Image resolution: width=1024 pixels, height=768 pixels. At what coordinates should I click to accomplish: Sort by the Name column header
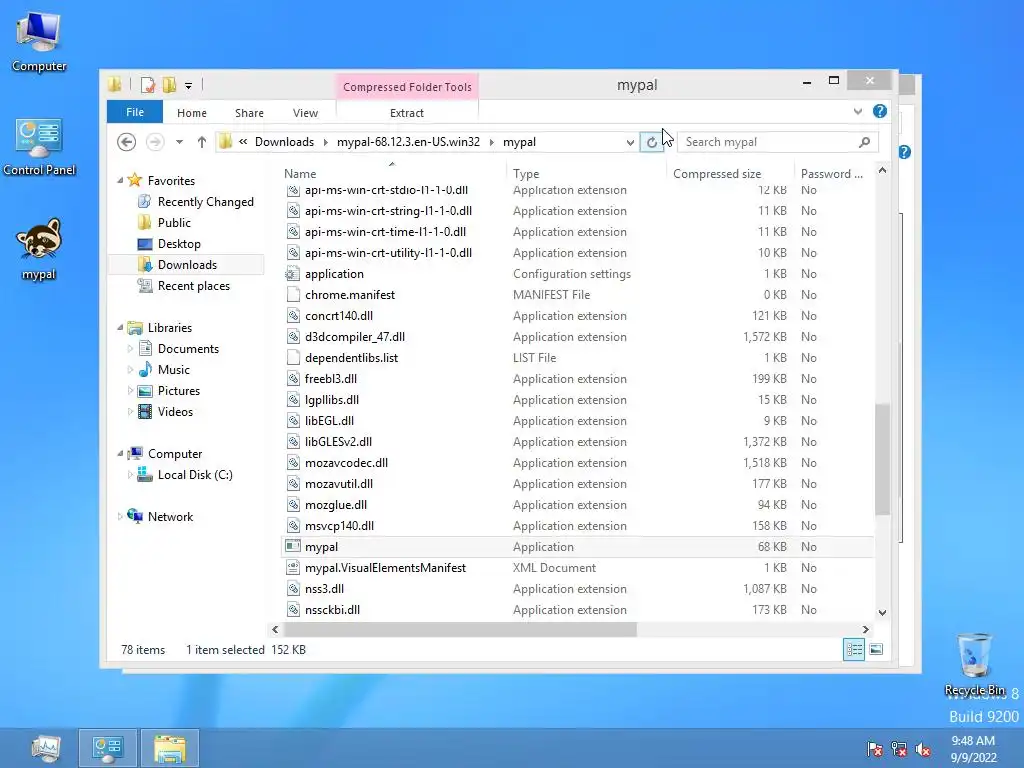pyautogui.click(x=392, y=174)
